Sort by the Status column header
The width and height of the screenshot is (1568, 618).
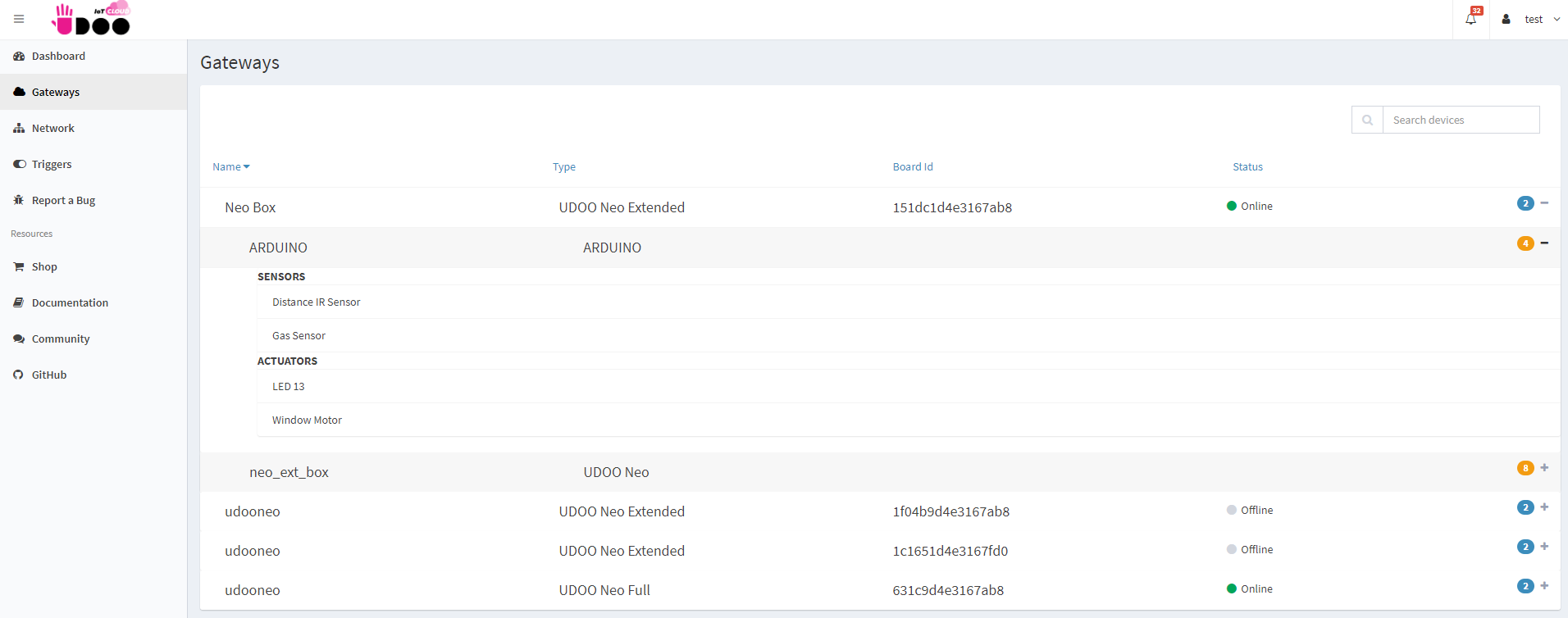pos(1247,166)
